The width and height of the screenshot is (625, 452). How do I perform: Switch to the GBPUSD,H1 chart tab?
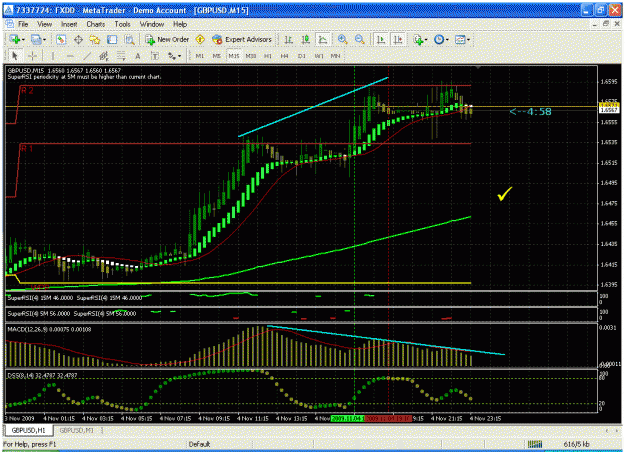[x=28, y=430]
